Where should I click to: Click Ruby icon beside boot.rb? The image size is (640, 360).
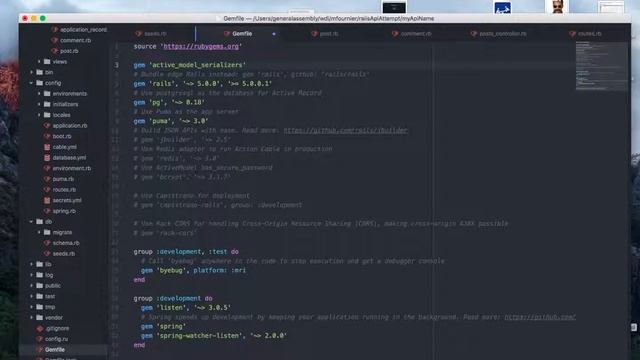tap(47, 136)
